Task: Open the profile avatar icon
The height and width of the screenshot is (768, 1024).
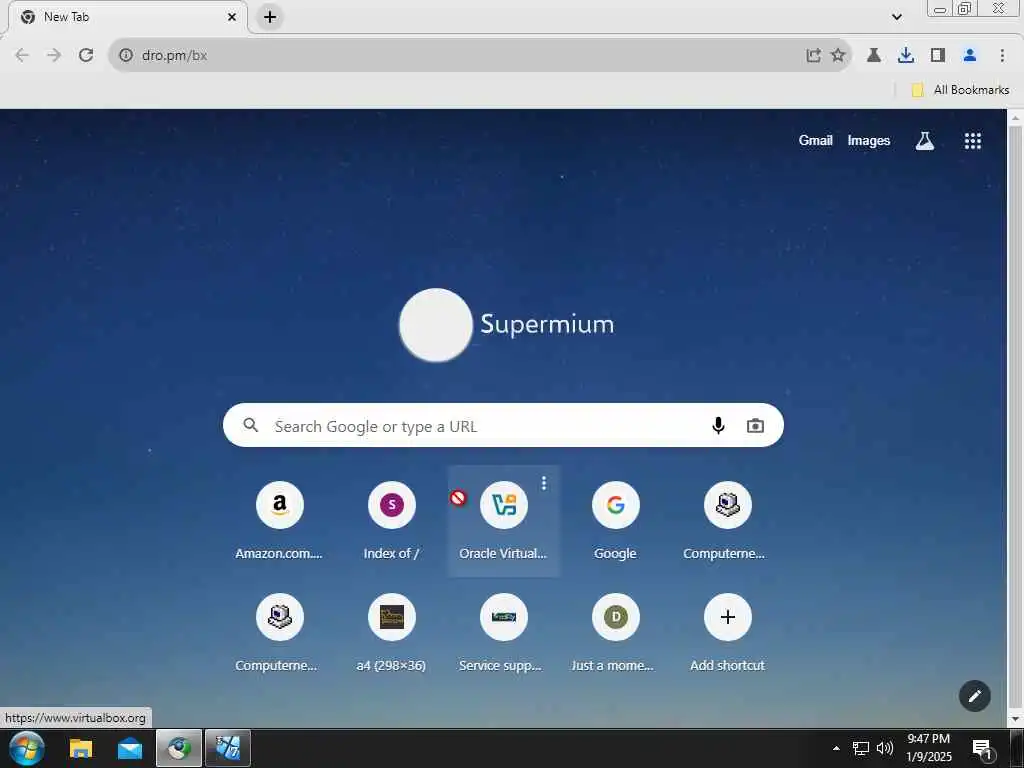Action: (x=970, y=55)
